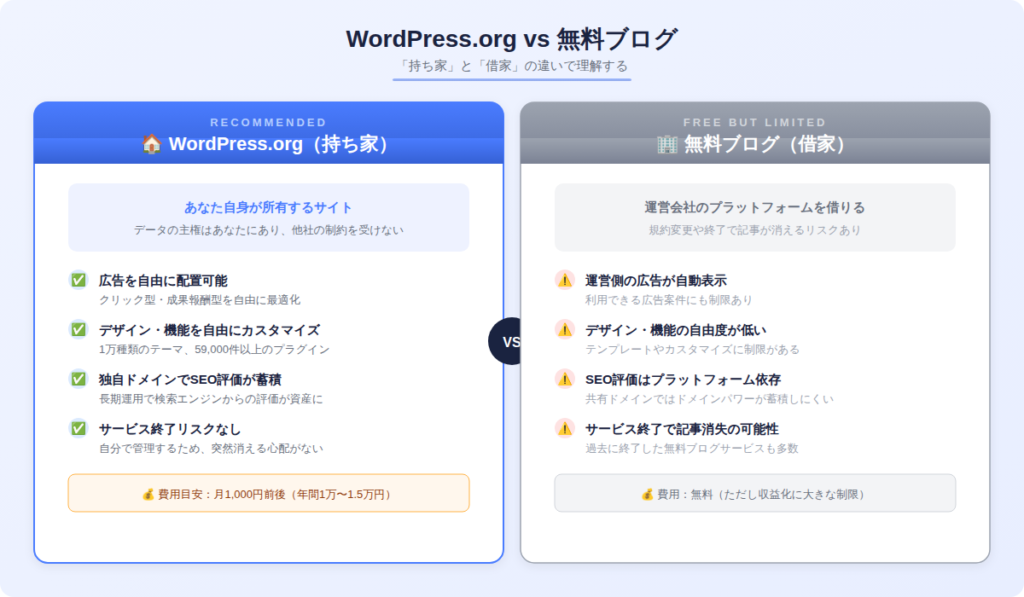The width and height of the screenshot is (1024, 597).
Task: Click the house icon beside WordPress.org（持ち家）
Action: 152,144
